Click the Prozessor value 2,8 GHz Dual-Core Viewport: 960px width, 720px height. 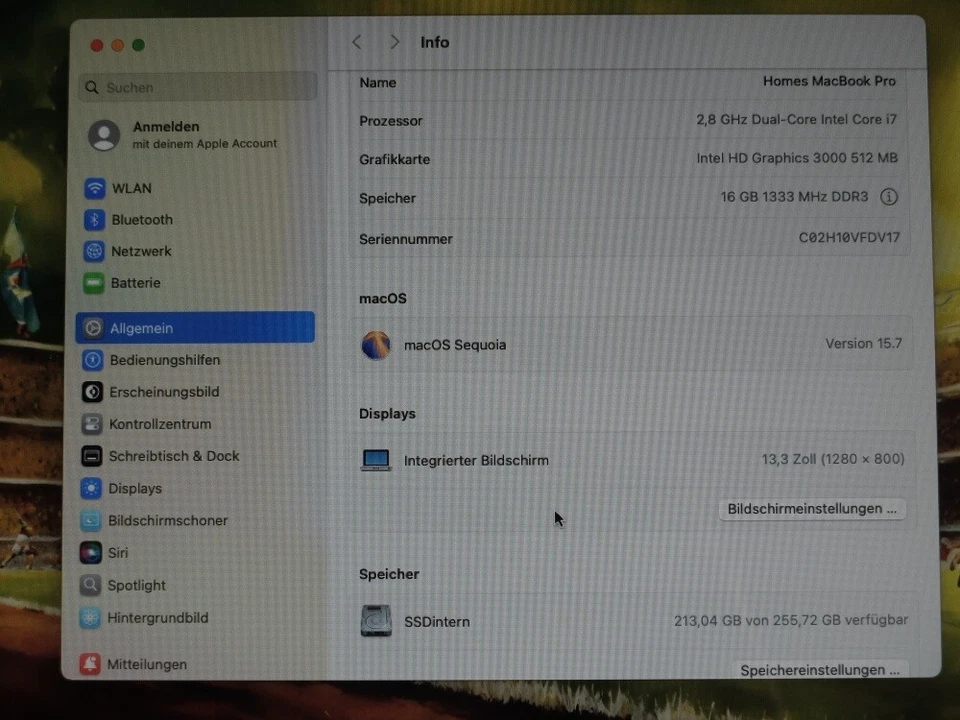tap(796, 119)
